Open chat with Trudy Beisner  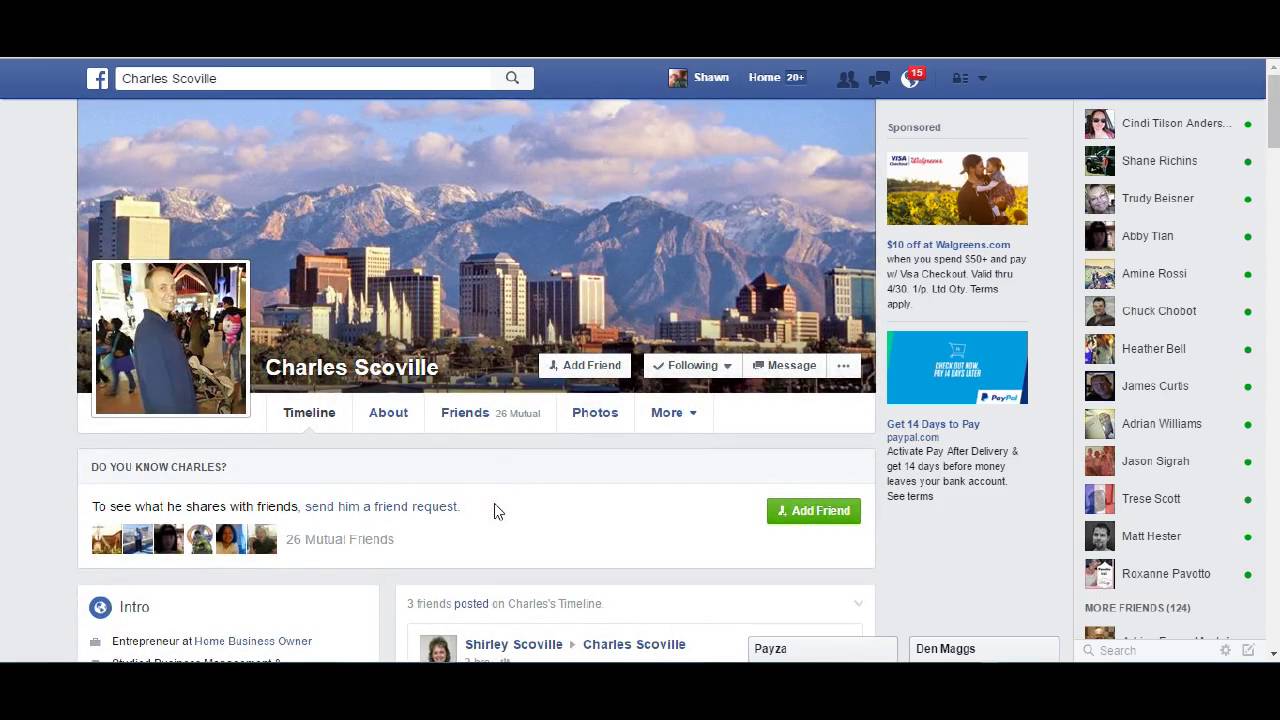1169,199
